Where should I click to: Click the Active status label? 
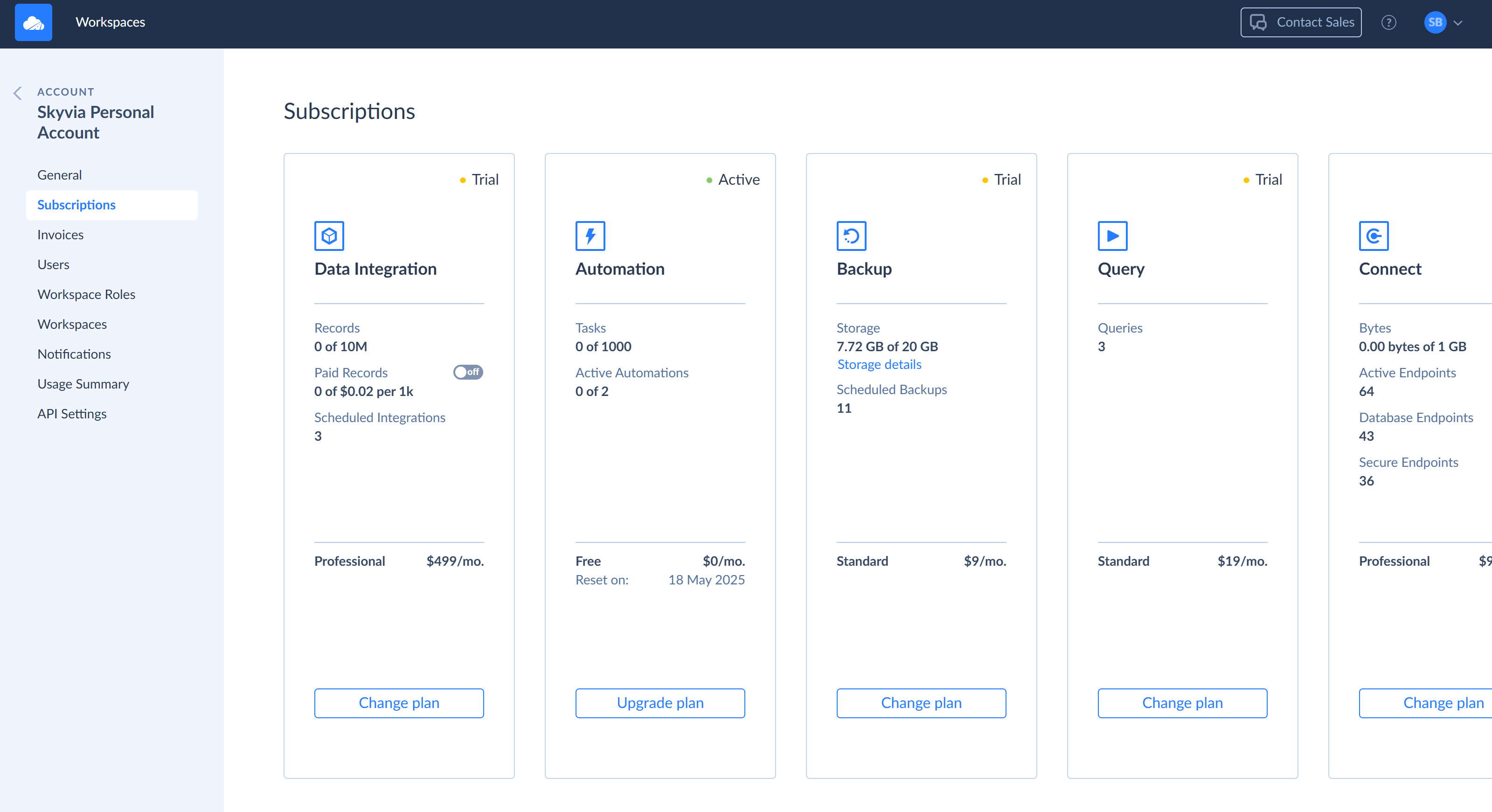pyautogui.click(x=739, y=180)
